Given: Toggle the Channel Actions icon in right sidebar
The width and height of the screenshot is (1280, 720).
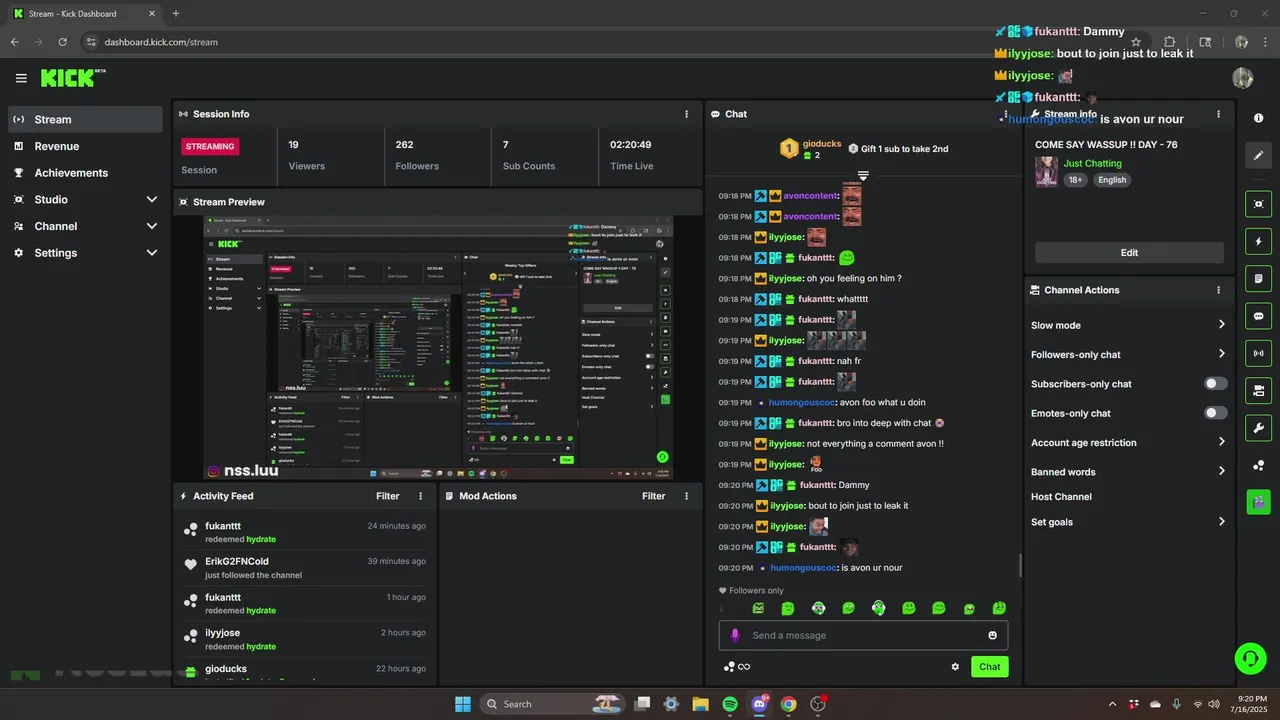Looking at the screenshot, I should coord(1258,390).
